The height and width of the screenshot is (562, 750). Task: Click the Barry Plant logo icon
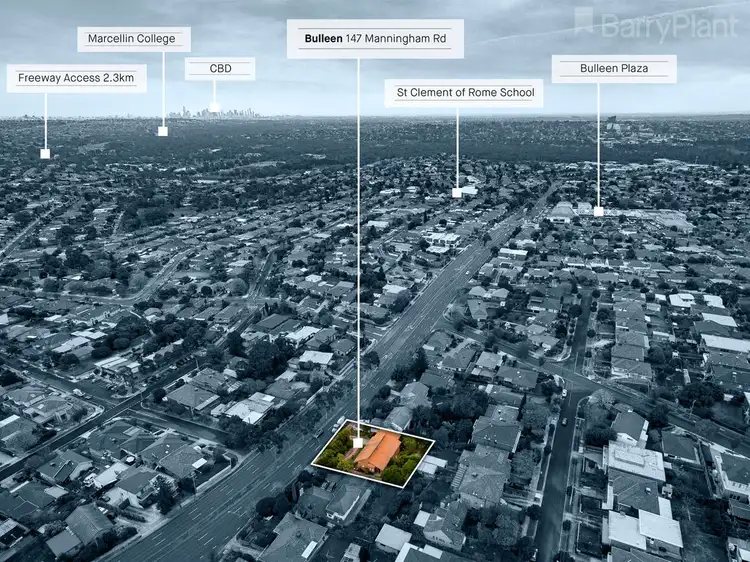click(x=585, y=22)
